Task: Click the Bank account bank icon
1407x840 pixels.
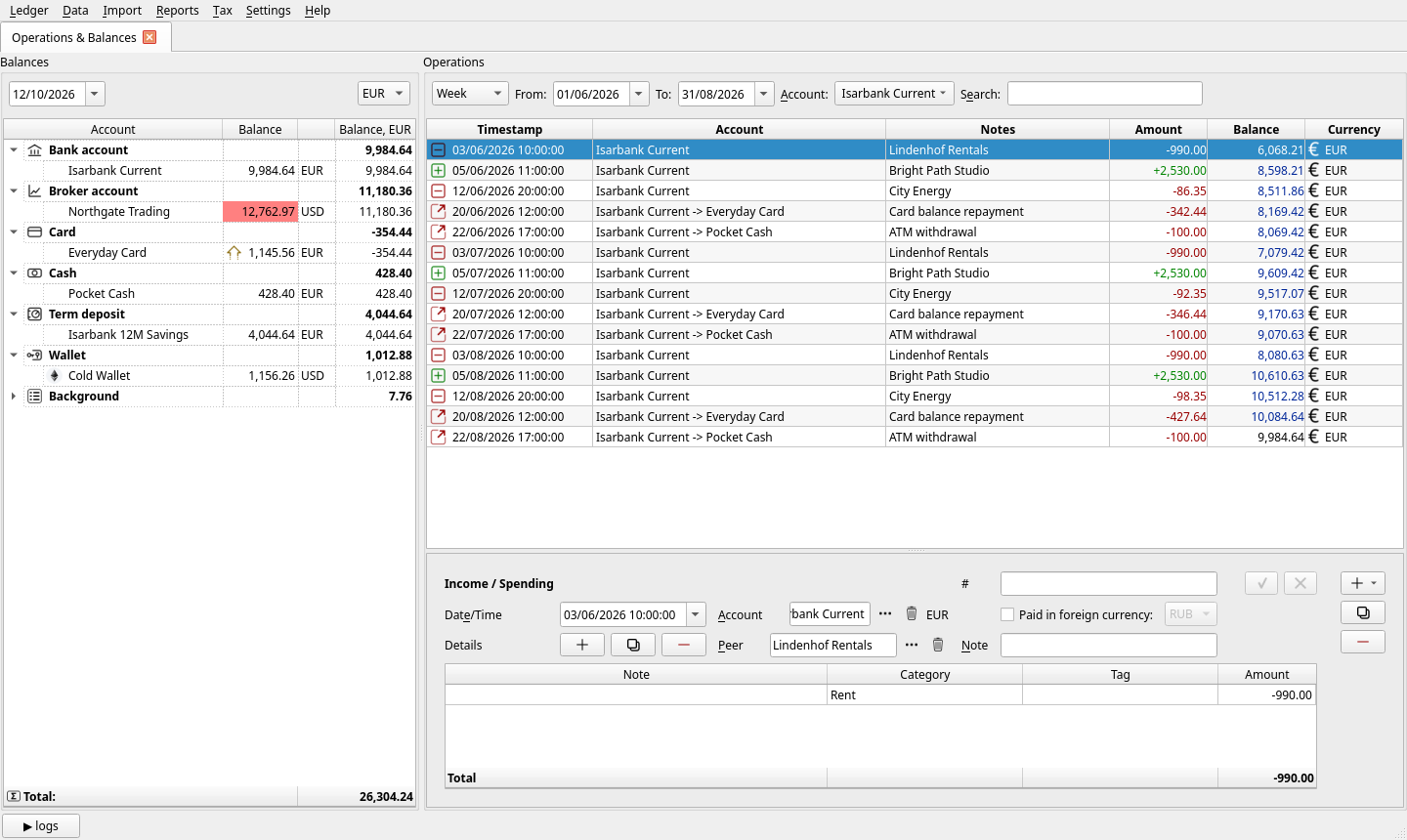Action: click(x=34, y=150)
